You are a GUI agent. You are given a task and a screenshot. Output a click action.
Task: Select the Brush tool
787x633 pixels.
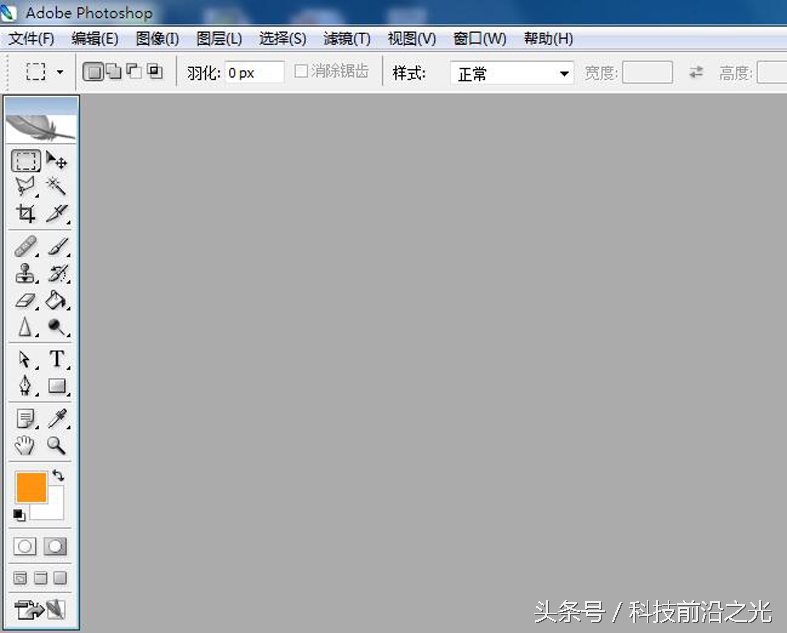57,246
